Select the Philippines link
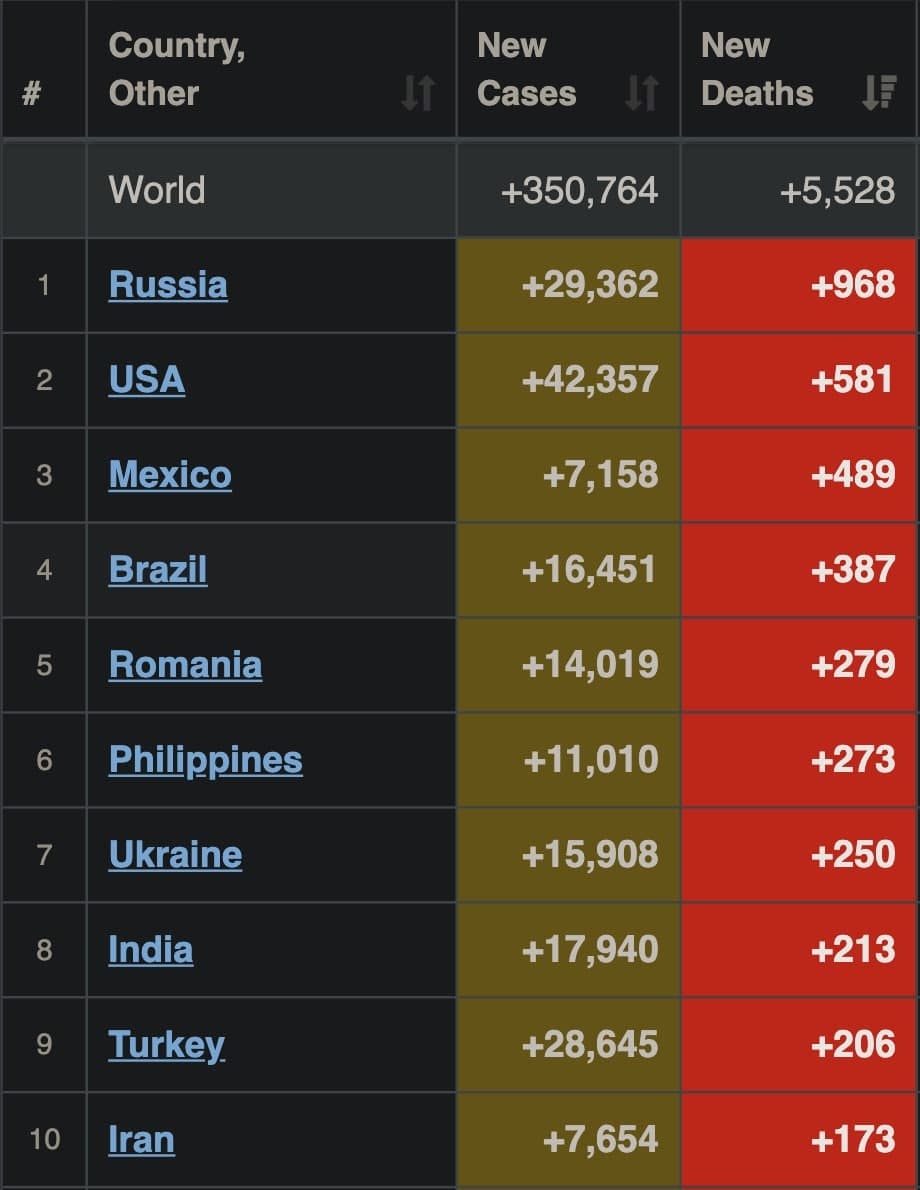 point(206,759)
